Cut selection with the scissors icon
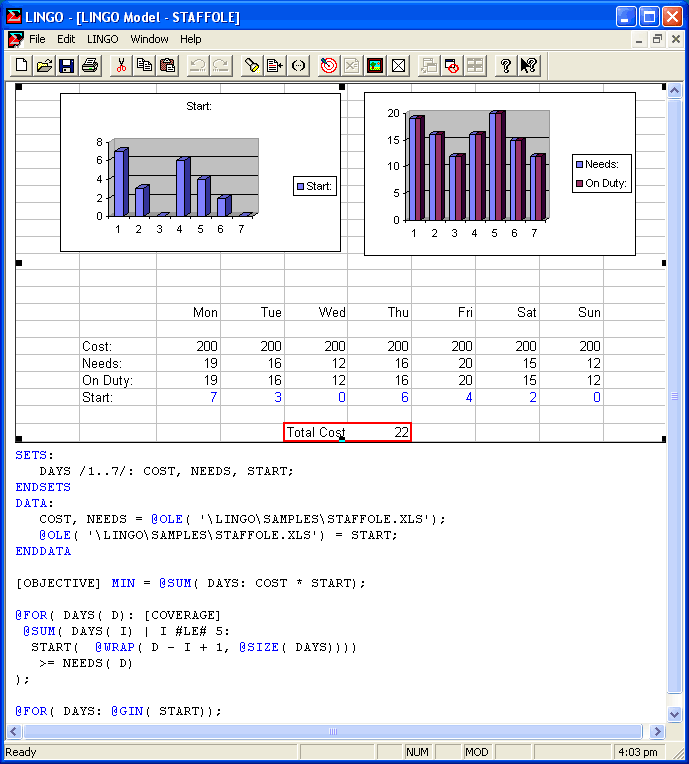Image resolution: width=689 pixels, height=764 pixels. (121, 66)
